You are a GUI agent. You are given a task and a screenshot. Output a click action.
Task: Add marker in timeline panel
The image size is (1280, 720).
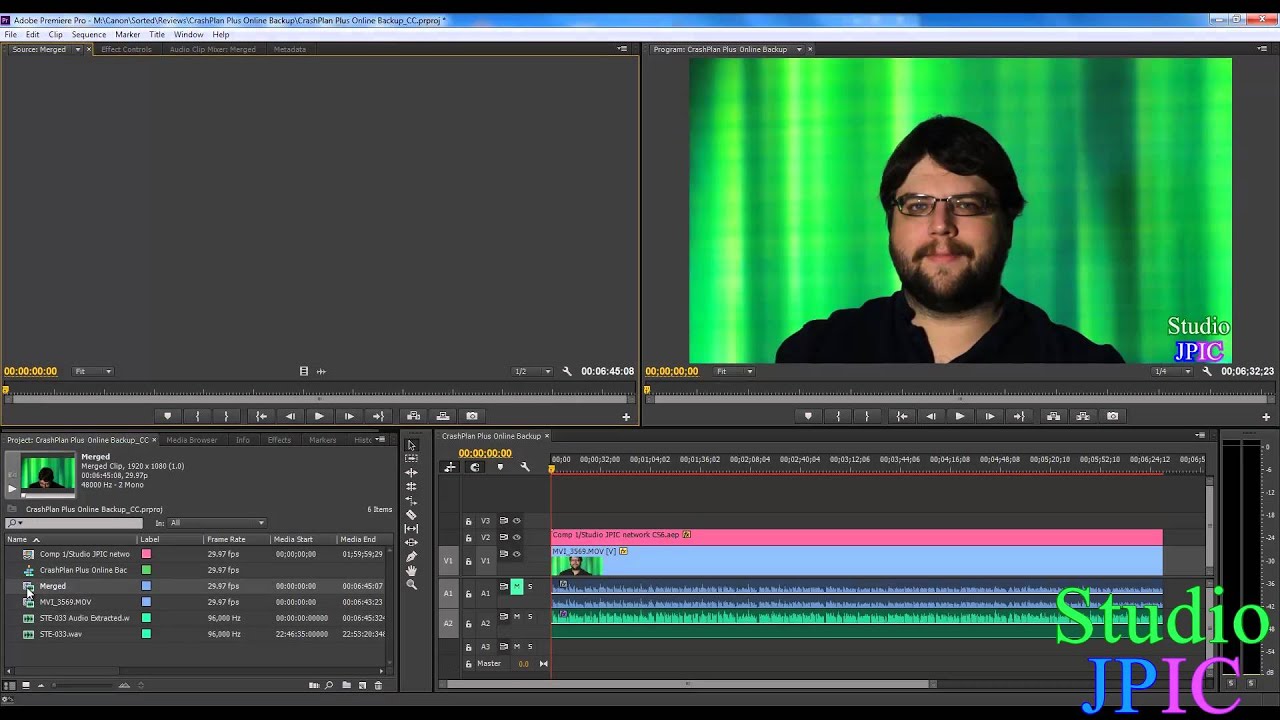(500, 467)
